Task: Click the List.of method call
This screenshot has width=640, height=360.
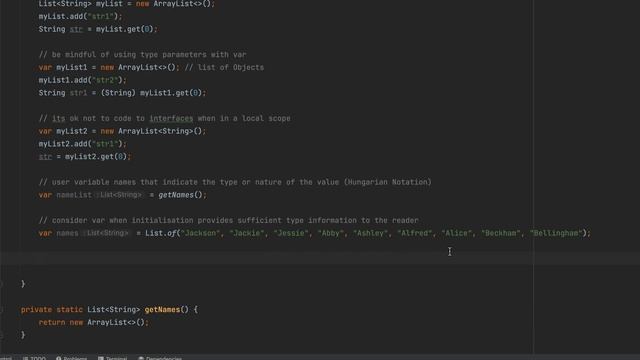Action: (161, 233)
